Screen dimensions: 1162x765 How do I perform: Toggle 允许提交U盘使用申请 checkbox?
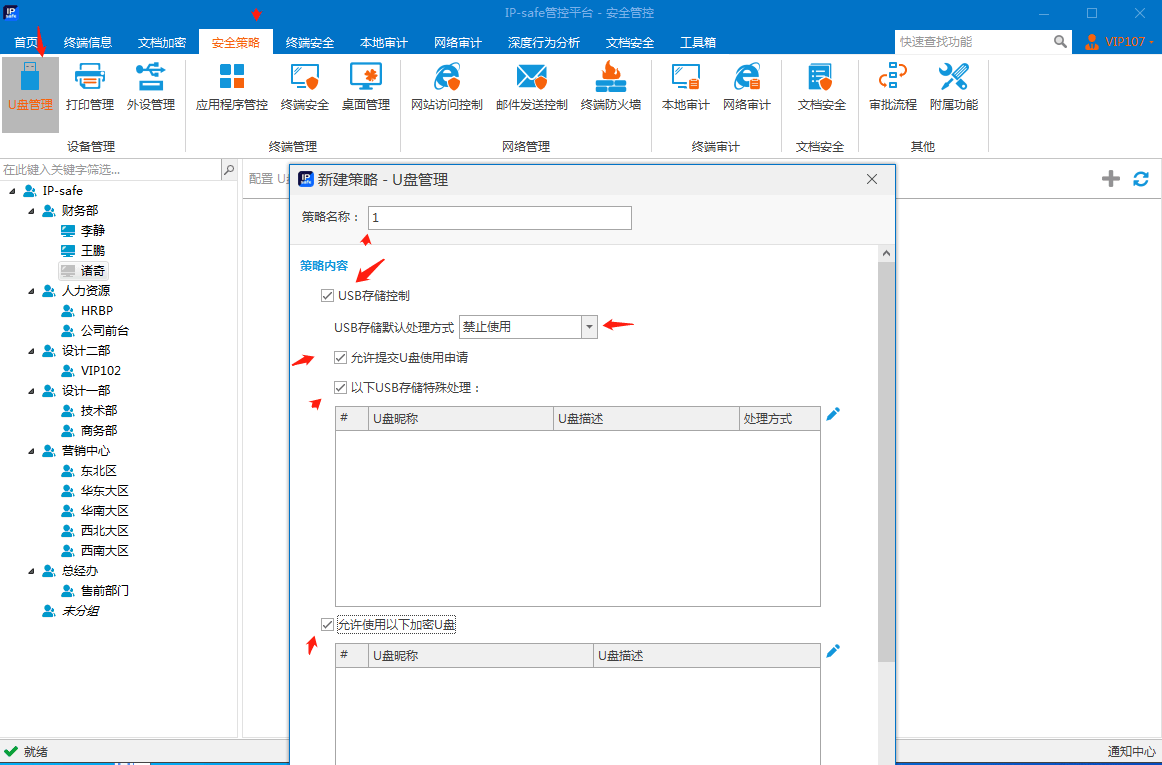pos(342,357)
